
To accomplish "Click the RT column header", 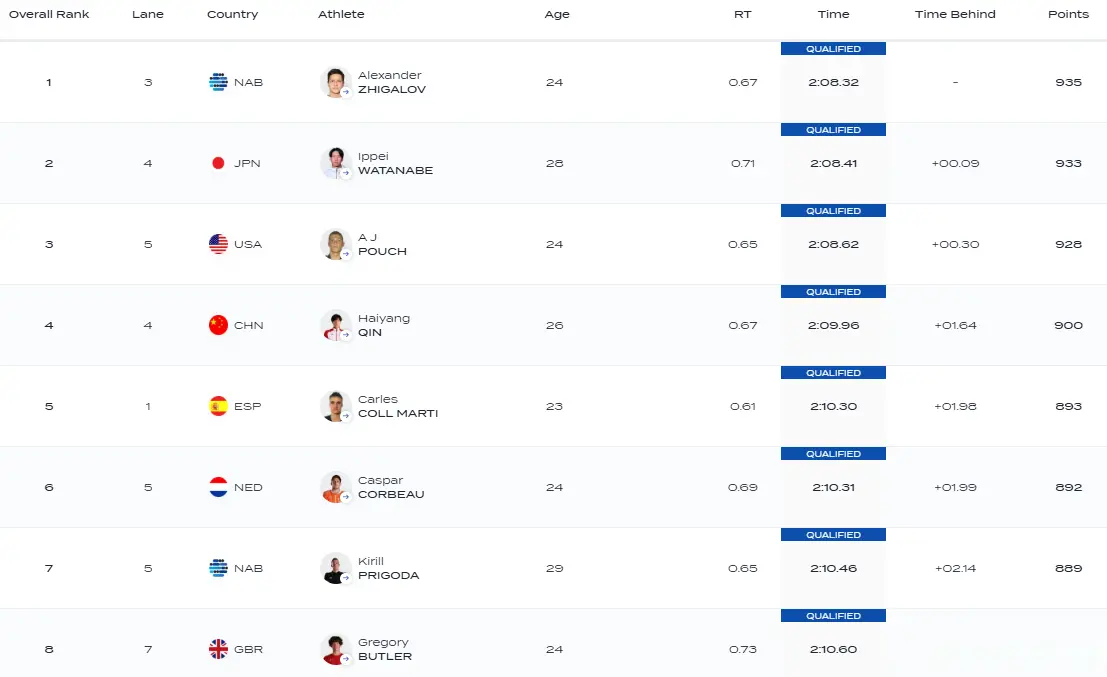I will [x=742, y=14].
